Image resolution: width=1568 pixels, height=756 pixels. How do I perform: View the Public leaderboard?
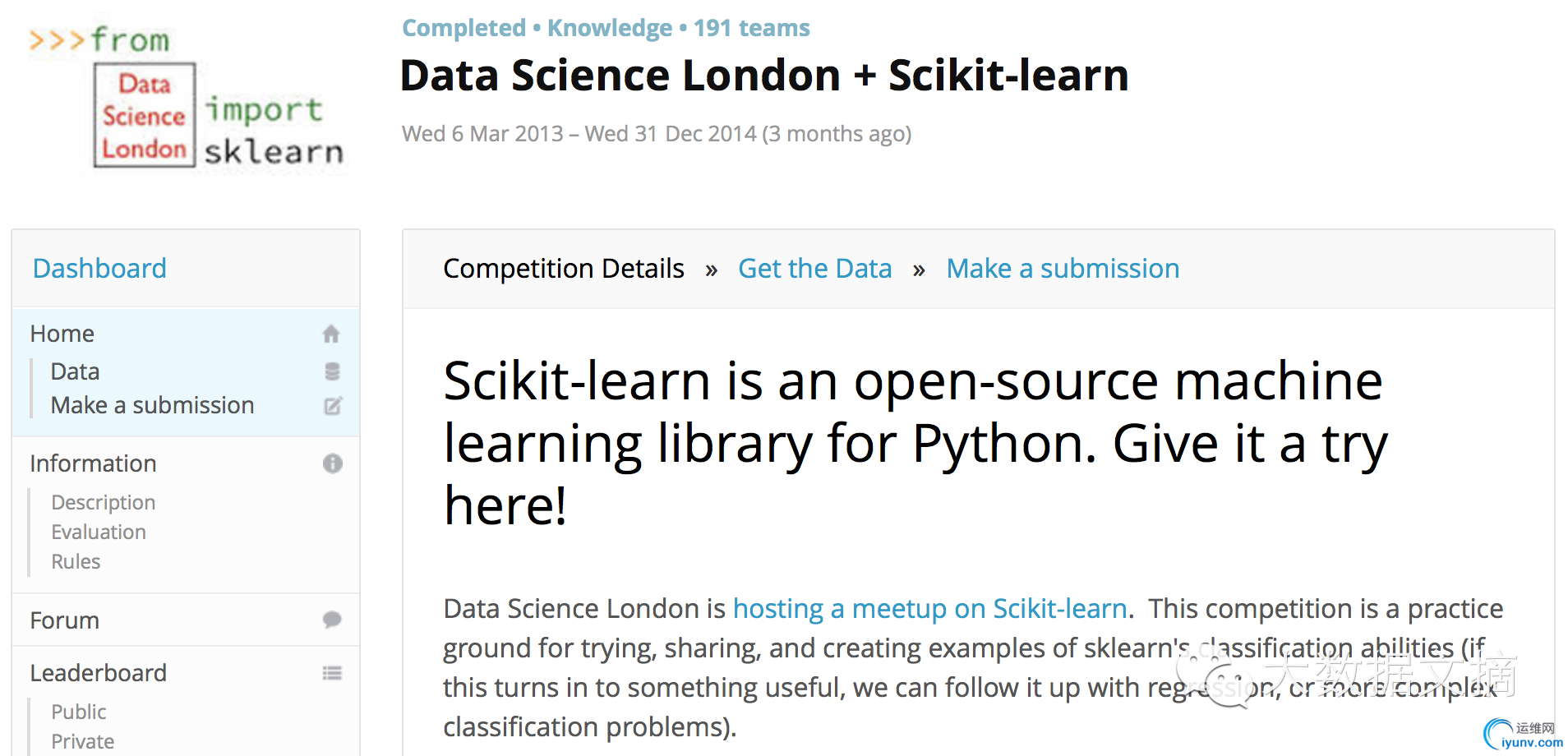pyautogui.click(x=79, y=712)
